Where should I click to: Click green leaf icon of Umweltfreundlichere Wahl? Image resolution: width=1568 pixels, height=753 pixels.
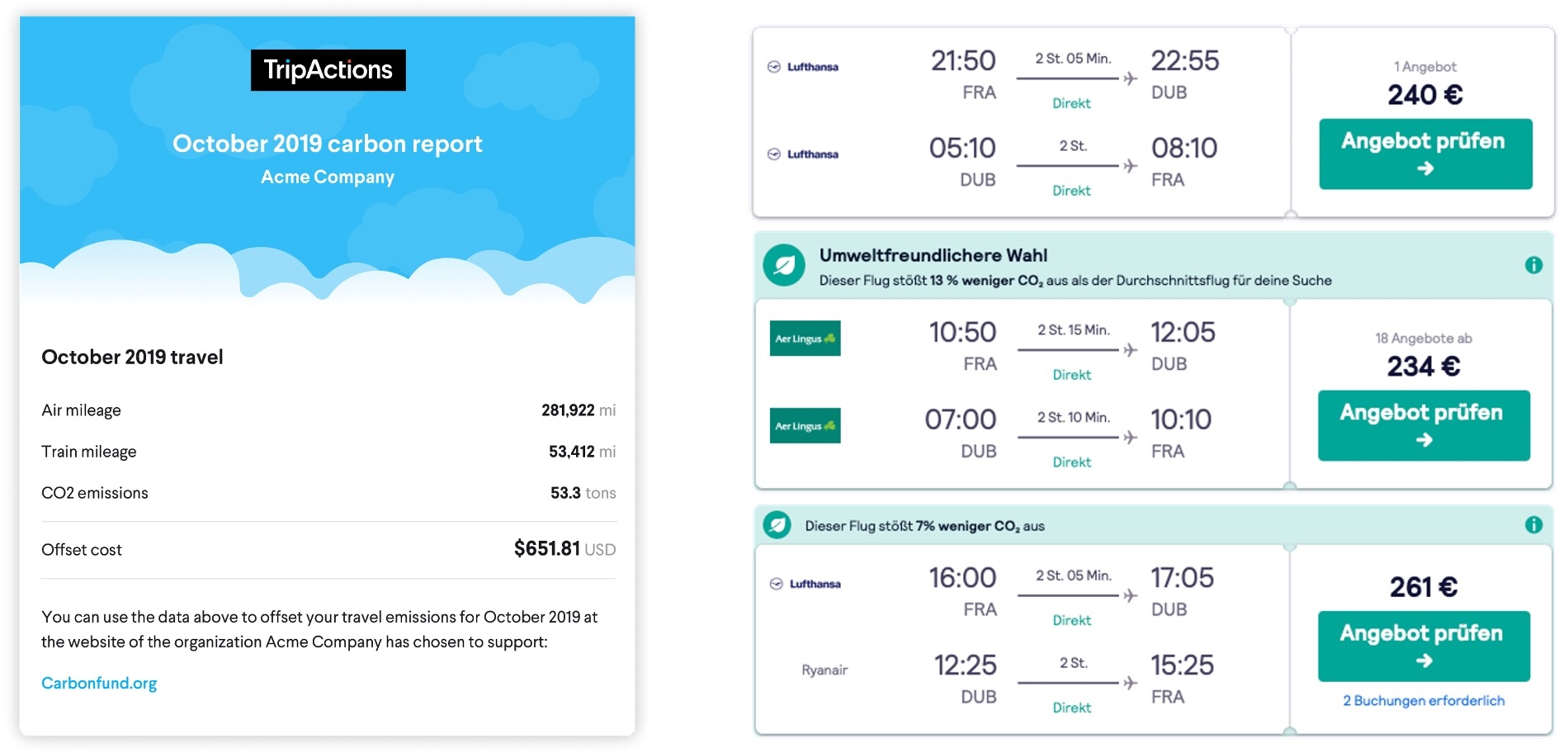(x=784, y=265)
